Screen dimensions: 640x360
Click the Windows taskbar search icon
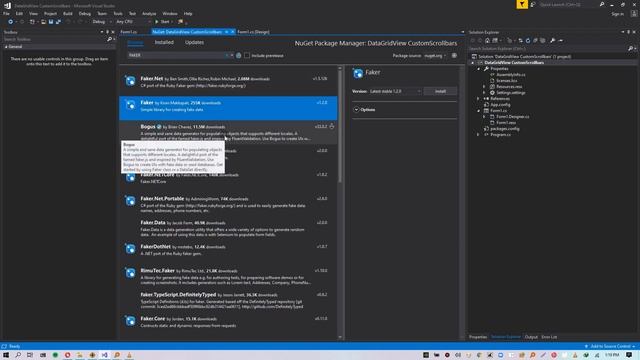18,355
